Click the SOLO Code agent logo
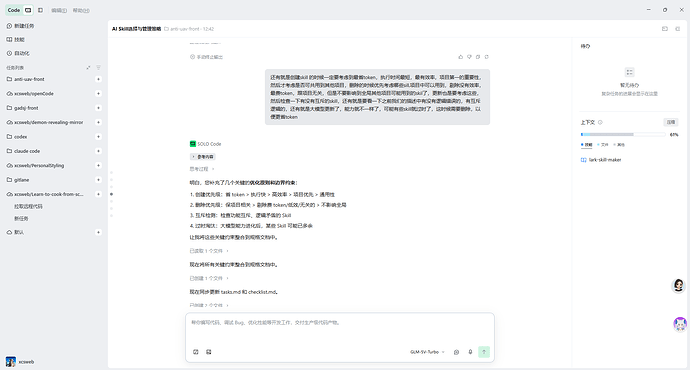Viewport: 690px width, 370px height. coord(193,144)
